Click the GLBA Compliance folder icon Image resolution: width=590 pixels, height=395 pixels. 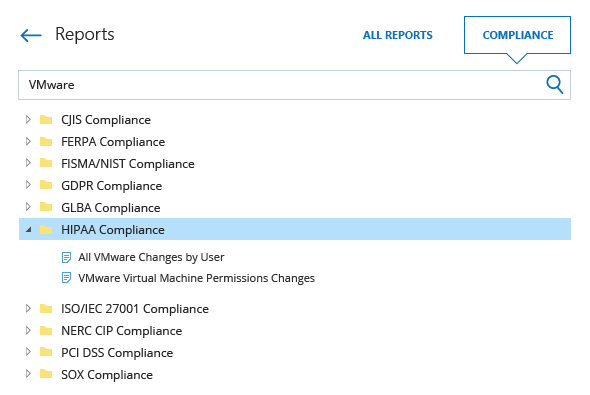pos(46,207)
